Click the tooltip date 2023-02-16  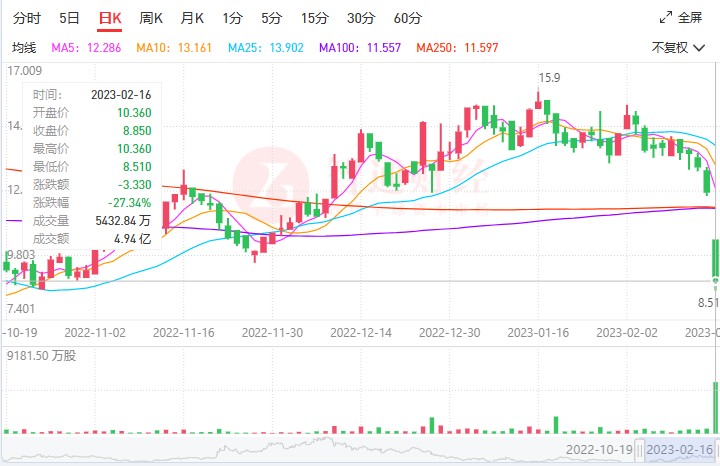(x=121, y=95)
